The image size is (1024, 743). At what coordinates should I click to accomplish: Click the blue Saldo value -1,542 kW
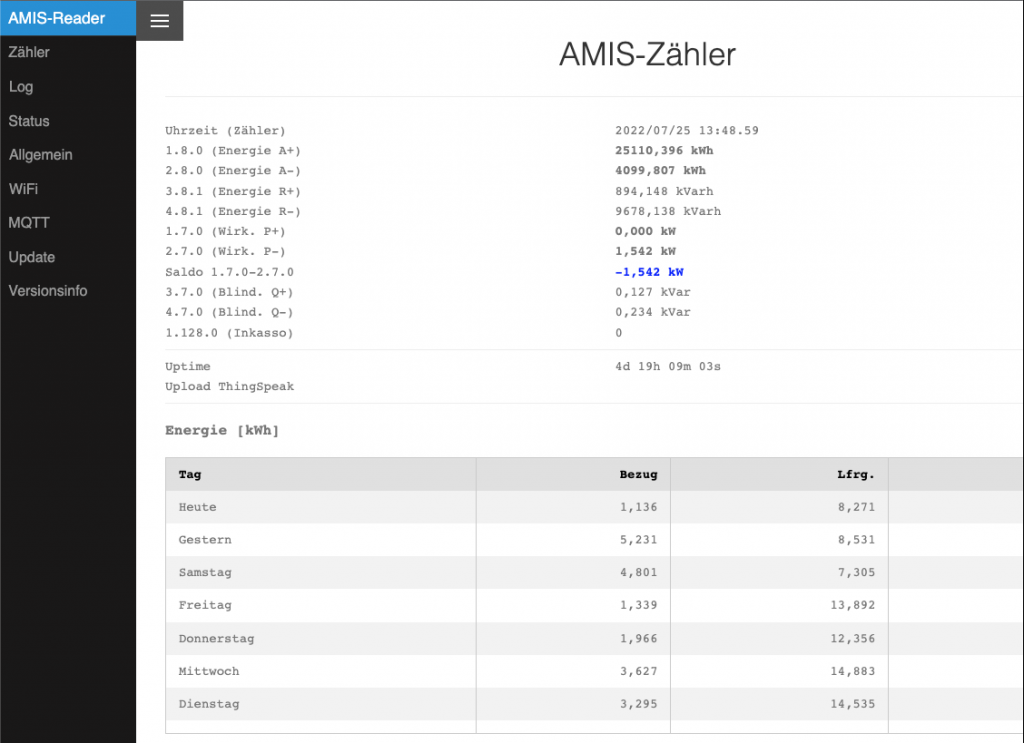click(x=649, y=272)
